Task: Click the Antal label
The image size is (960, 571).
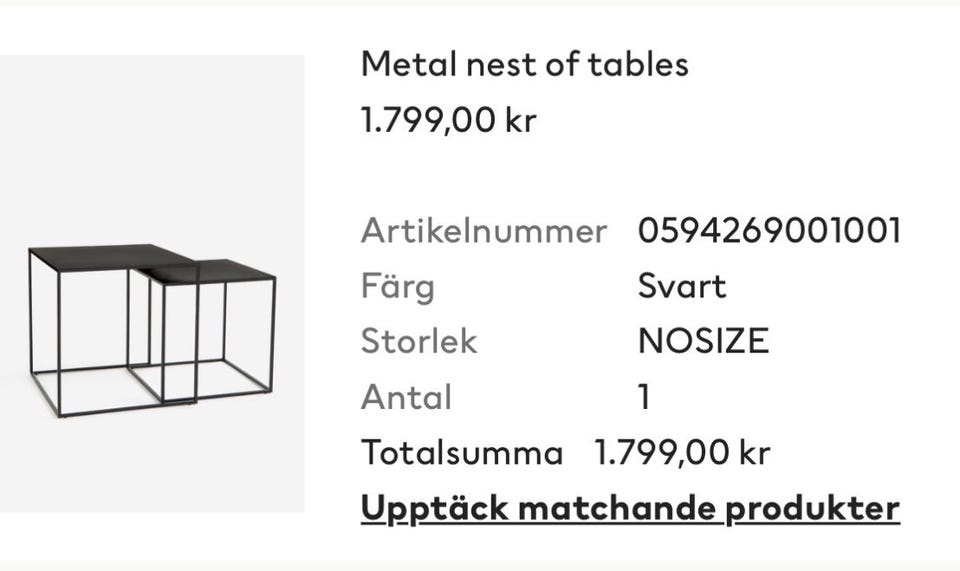Action: (x=406, y=398)
